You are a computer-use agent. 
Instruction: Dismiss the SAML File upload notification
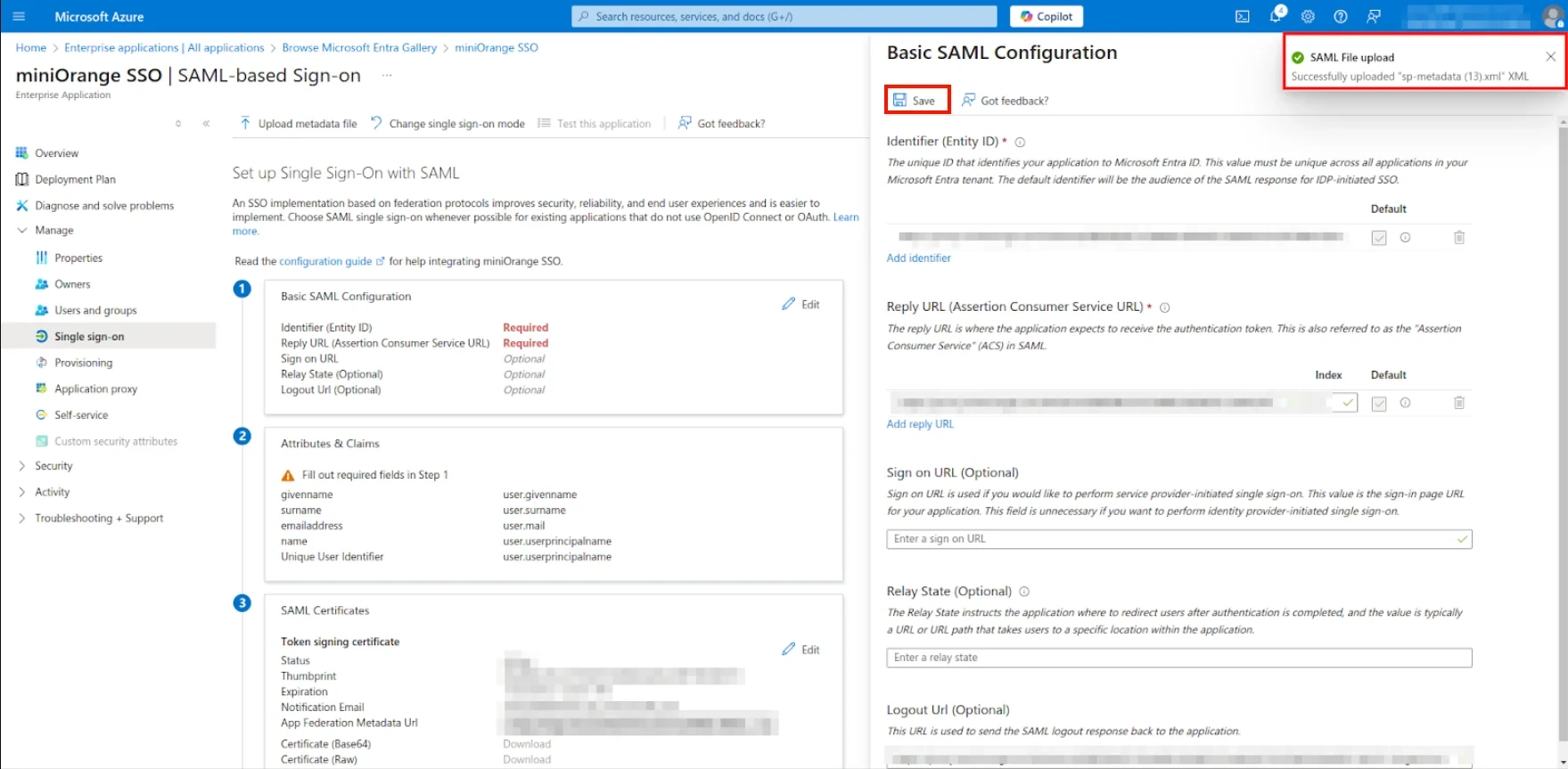(1551, 56)
